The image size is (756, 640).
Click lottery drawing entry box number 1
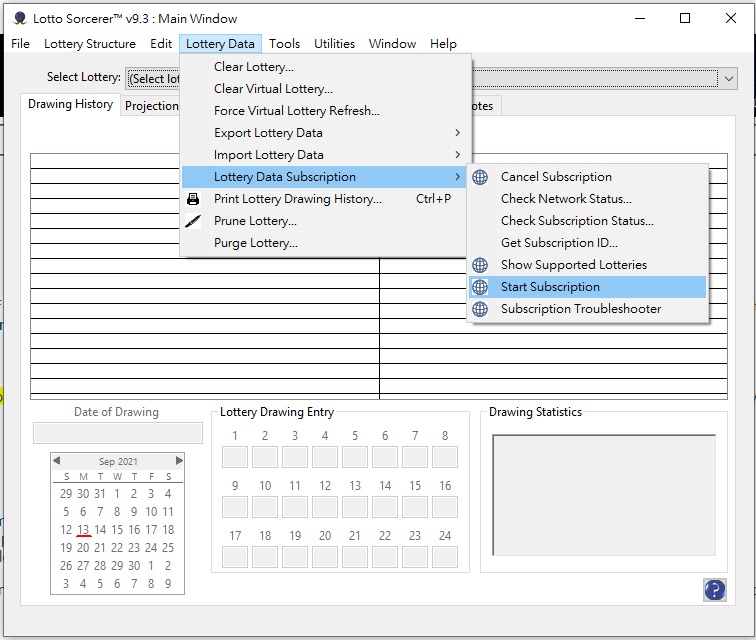pyautogui.click(x=235, y=457)
